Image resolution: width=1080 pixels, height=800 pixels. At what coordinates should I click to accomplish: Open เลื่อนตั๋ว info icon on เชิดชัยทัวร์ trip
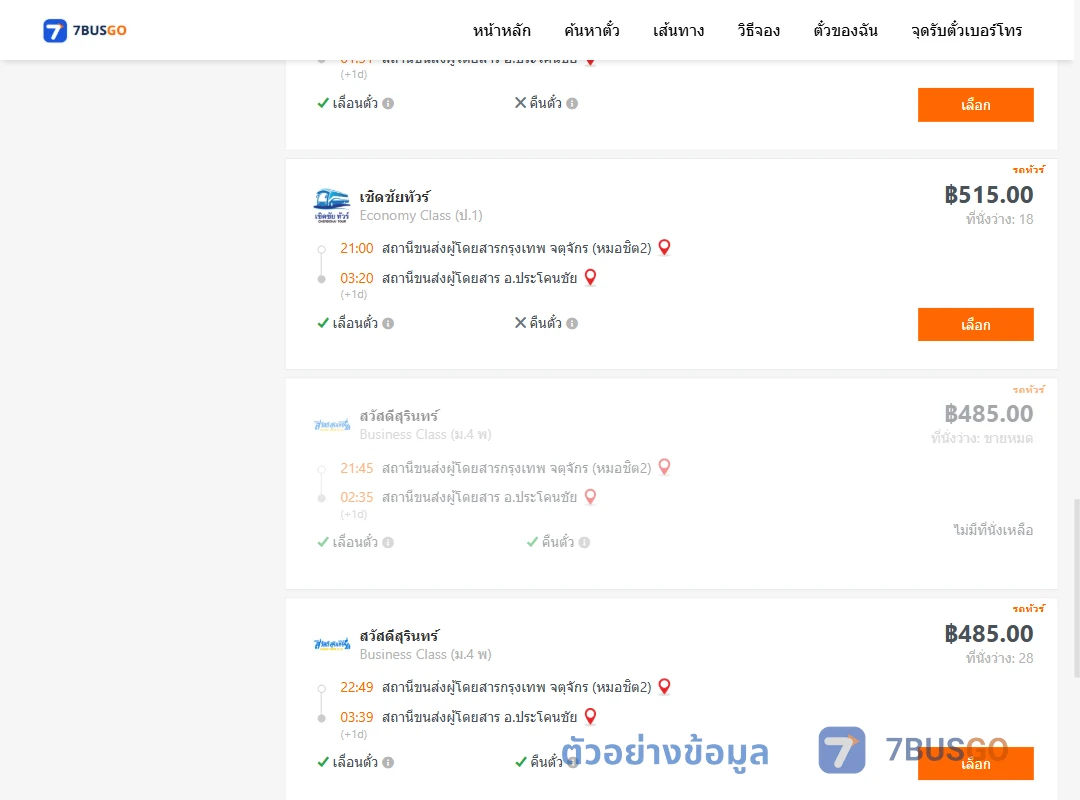[x=388, y=323]
